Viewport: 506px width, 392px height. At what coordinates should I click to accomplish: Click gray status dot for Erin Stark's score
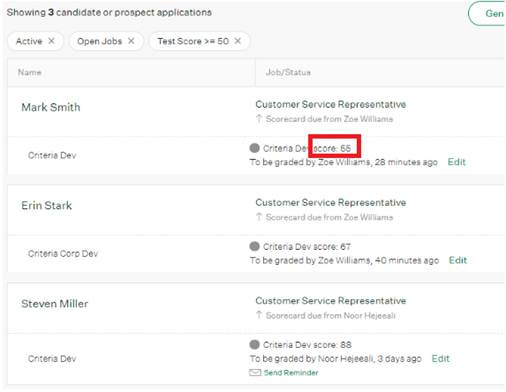tap(254, 246)
